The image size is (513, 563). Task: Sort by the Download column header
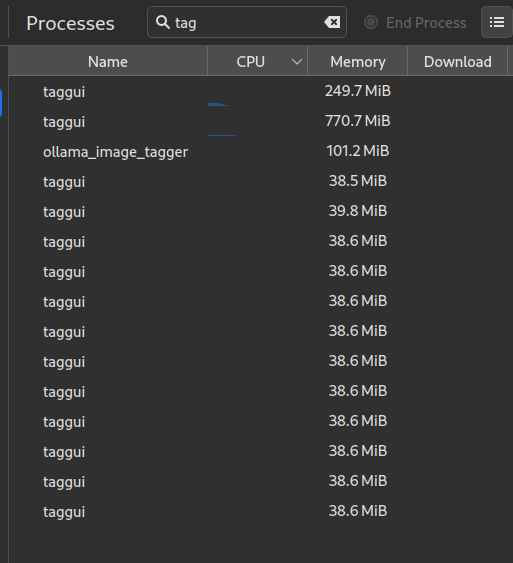pos(457,61)
